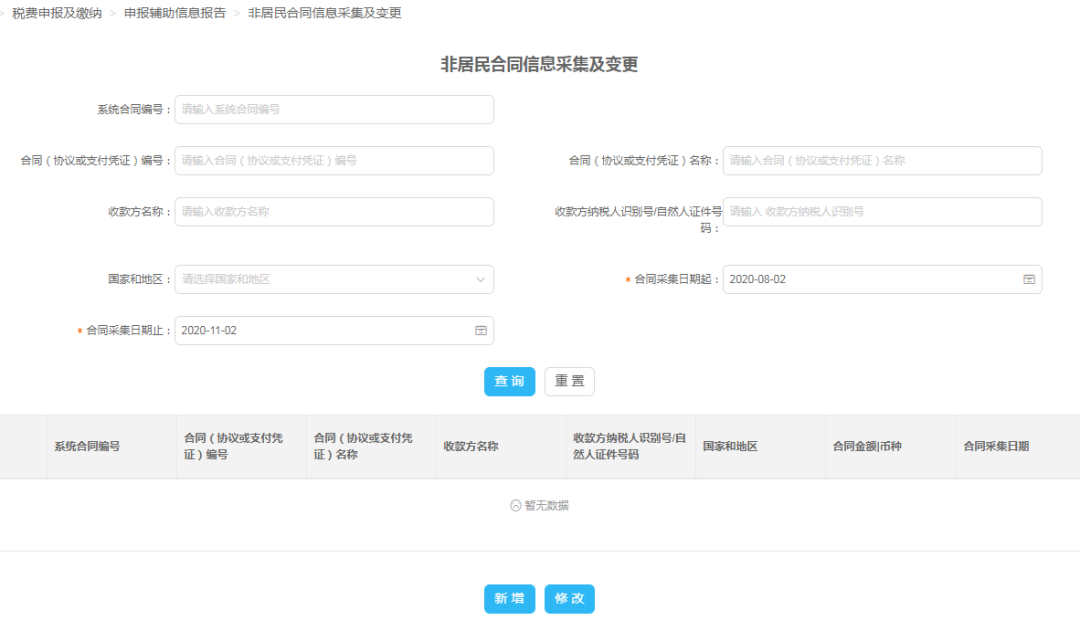This screenshot has height=631, width=1080.
Task: Click the 新增 add button
Action: pos(509,599)
